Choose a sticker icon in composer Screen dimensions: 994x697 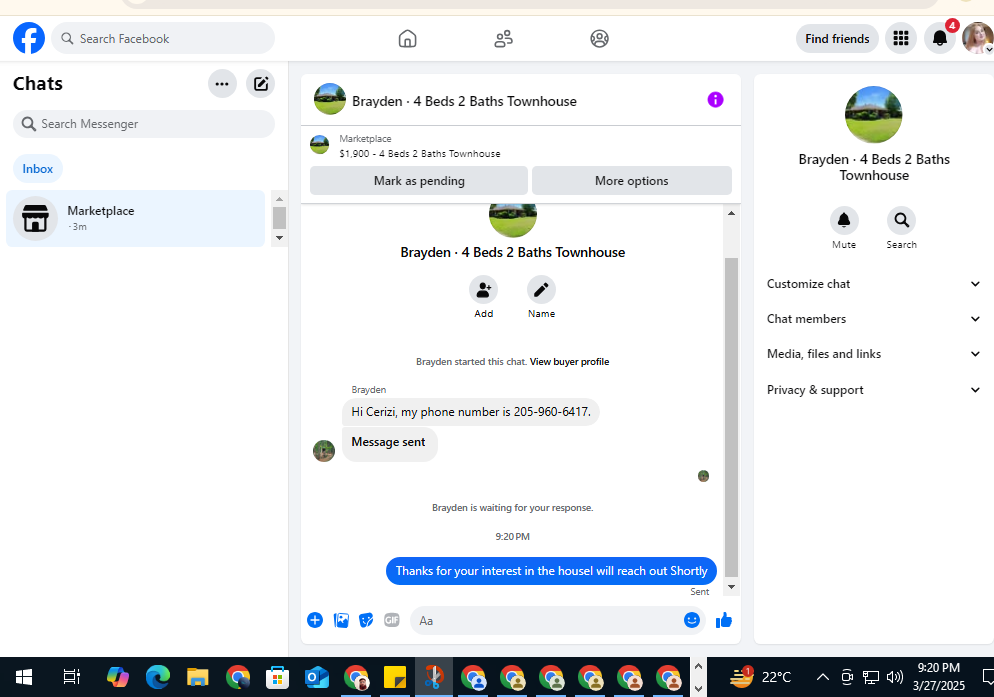pos(366,620)
